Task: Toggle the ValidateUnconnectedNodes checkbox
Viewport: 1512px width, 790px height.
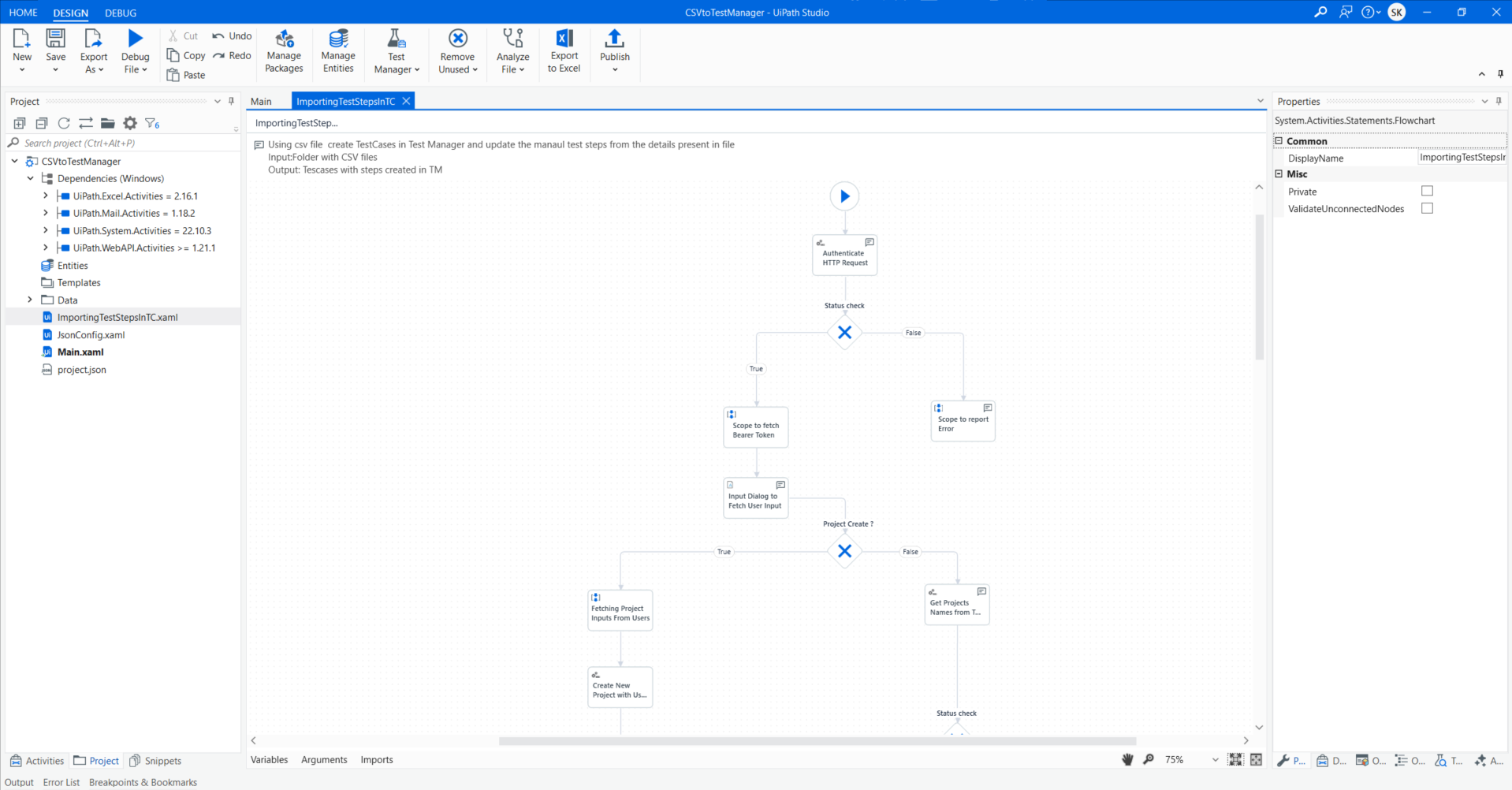Action: (x=1427, y=208)
